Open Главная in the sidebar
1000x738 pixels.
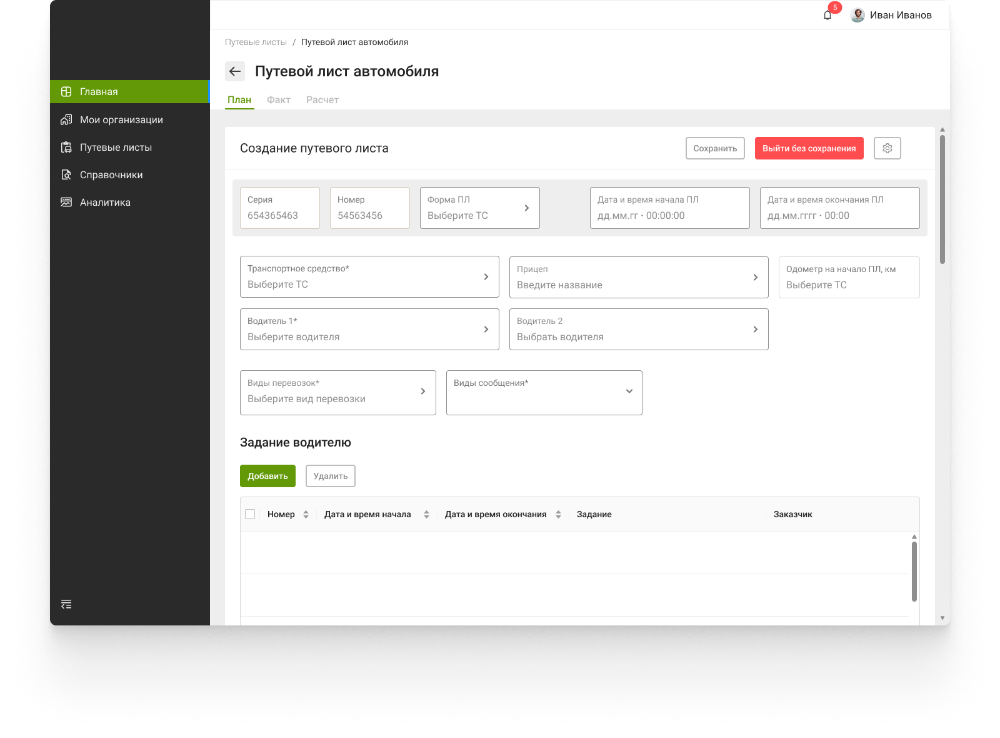coord(129,92)
